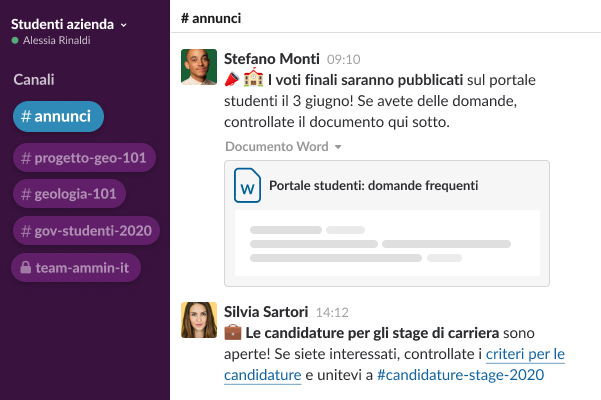
Task: Click the briefcase emoji in Silvia's message
Action: coord(232,332)
